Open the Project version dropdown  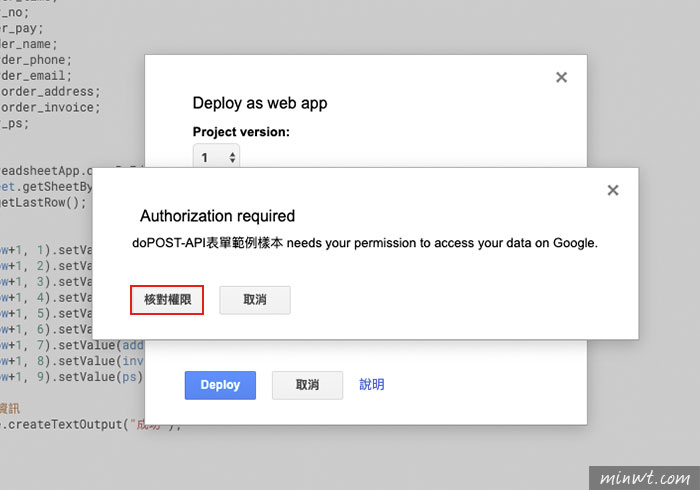coord(216,157)
